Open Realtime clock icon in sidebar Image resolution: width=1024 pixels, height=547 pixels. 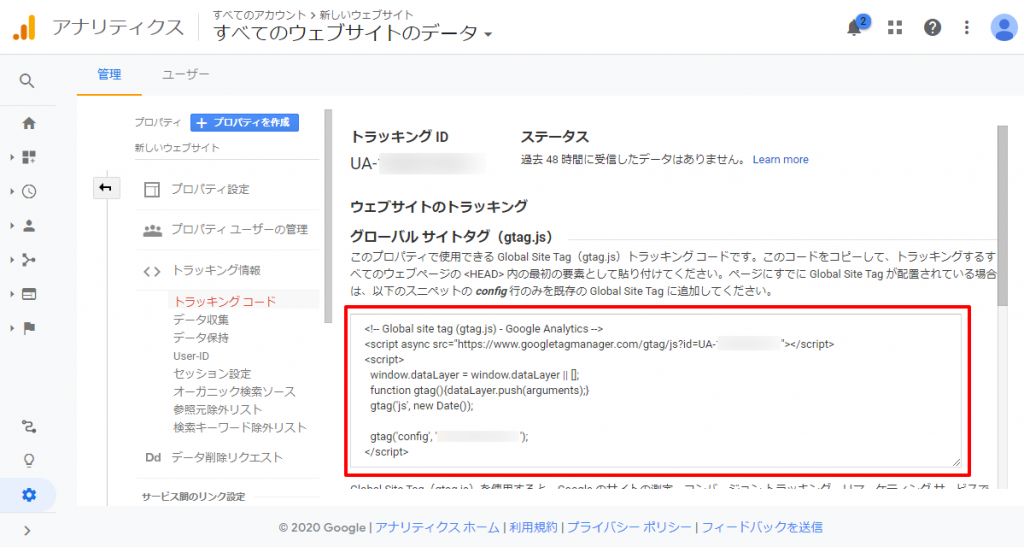29,191
